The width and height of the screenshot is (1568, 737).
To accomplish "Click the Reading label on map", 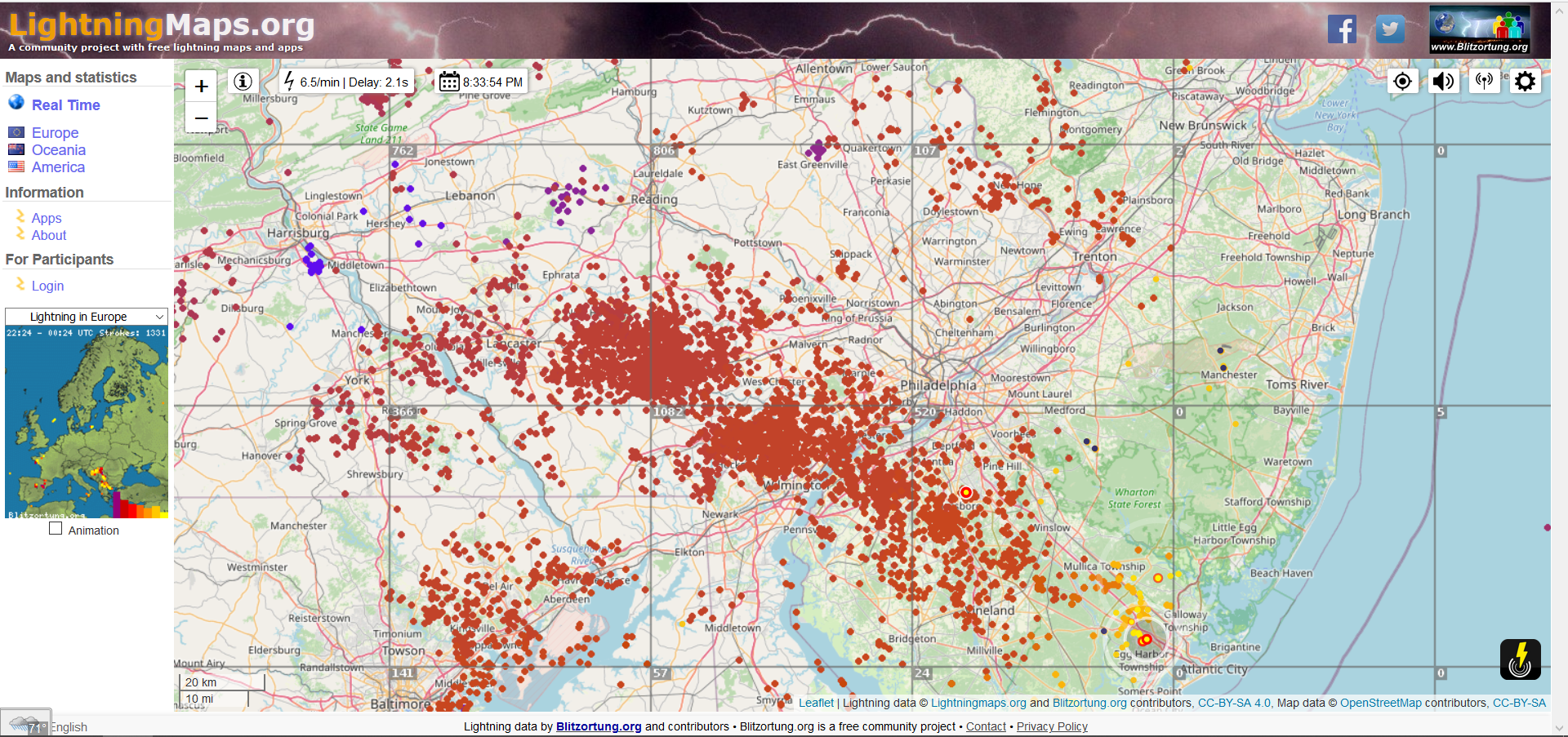I will [654, 199].
